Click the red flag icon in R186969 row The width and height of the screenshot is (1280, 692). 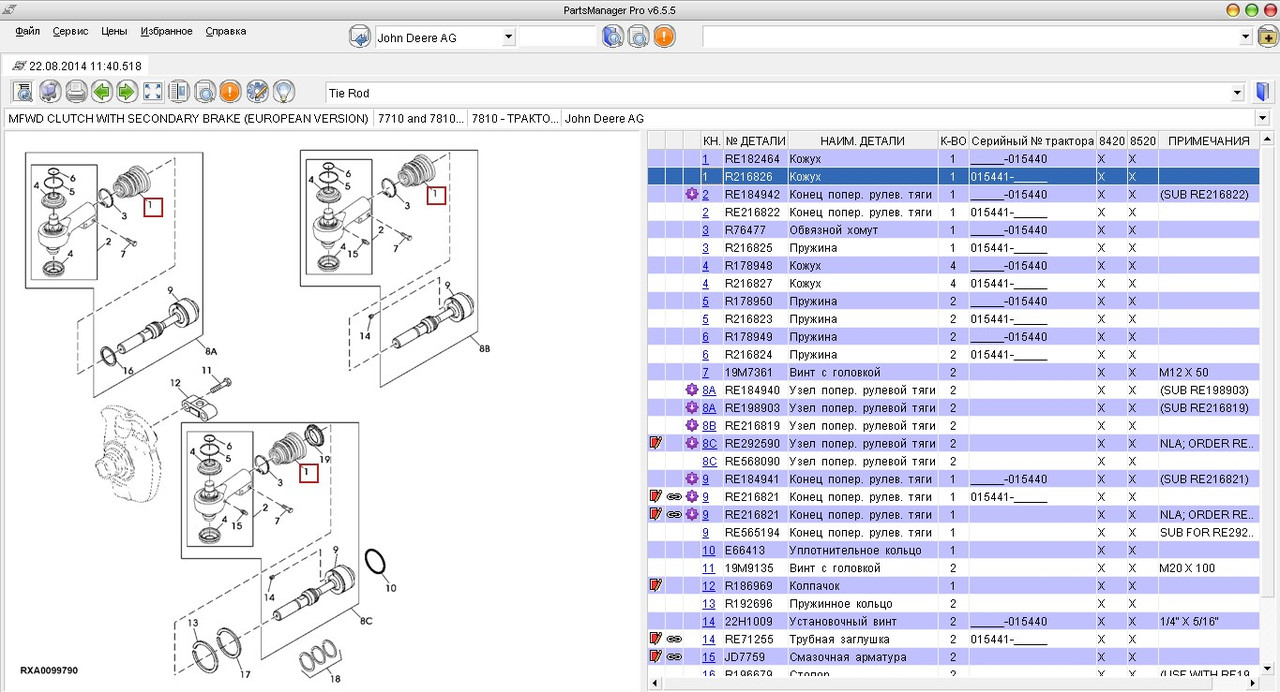656,585
